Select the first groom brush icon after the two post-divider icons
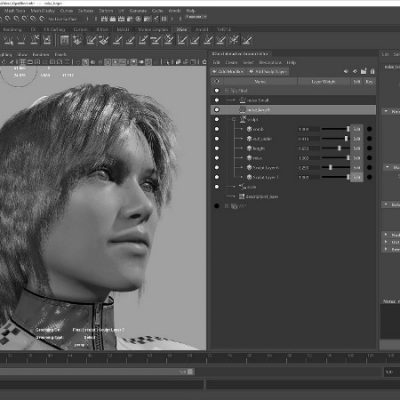 [91, 40]
